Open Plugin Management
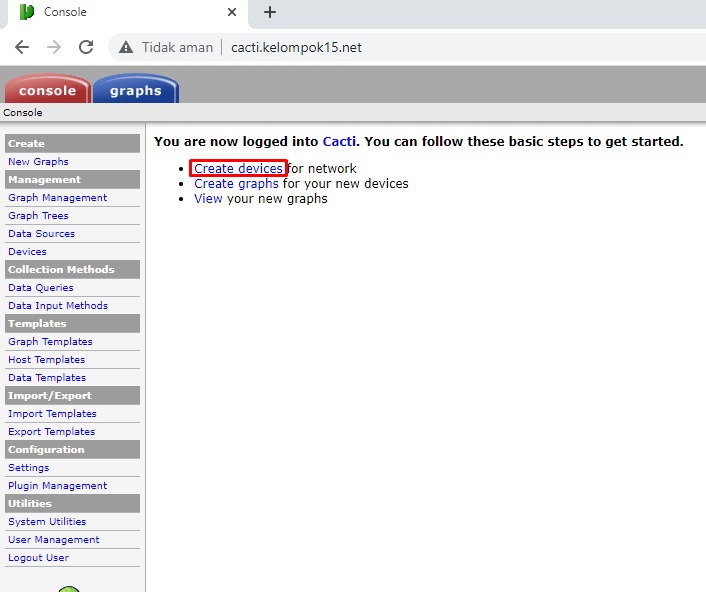The width and height of the screenshot is (706, 592). [58, 486]
